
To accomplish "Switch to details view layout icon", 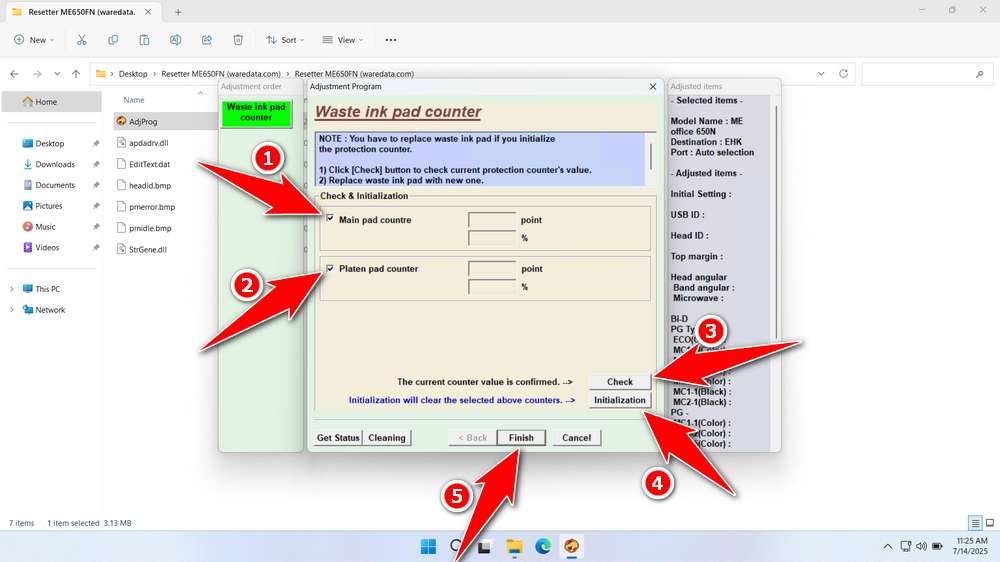I will click(x=975, y=523).
